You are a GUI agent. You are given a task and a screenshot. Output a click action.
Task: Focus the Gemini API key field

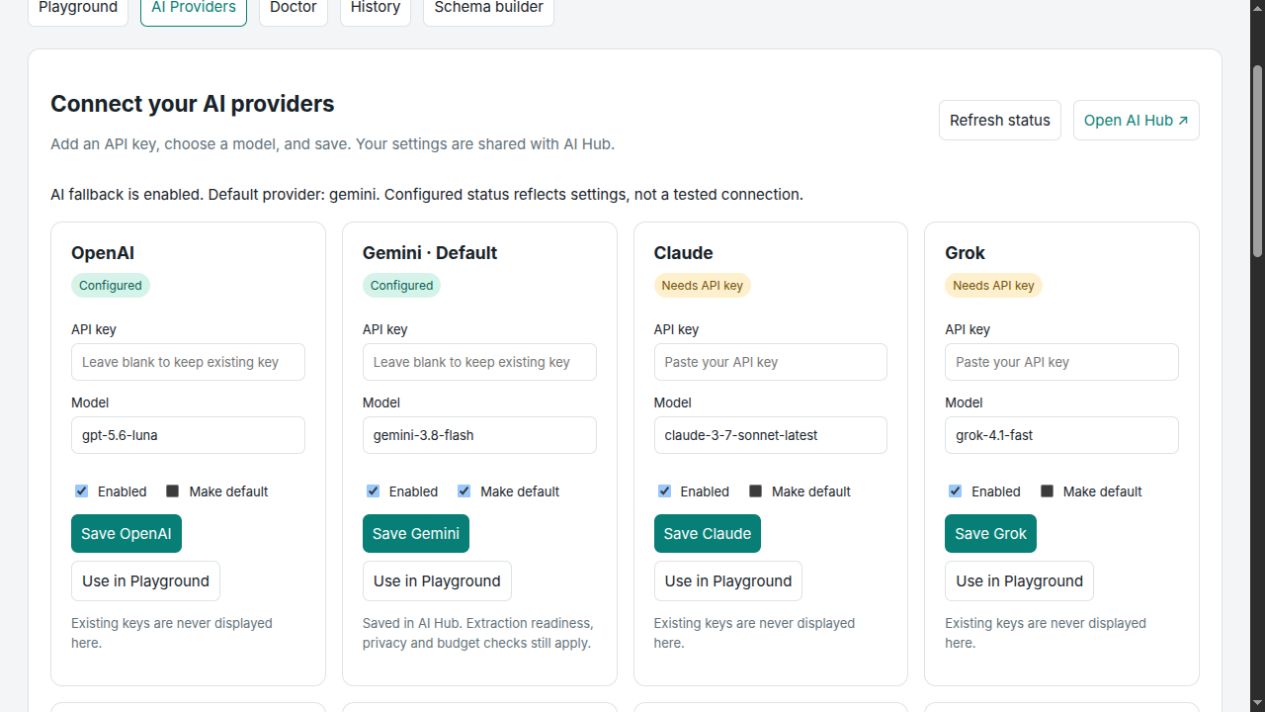coord(479,362)
